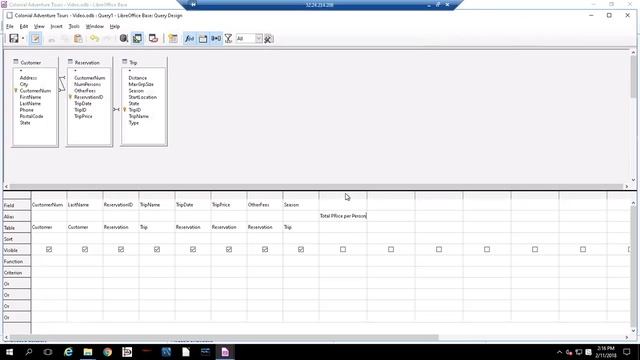Open the Help menu
Viewport: 640px width, 360px height.
click(115, 26)
